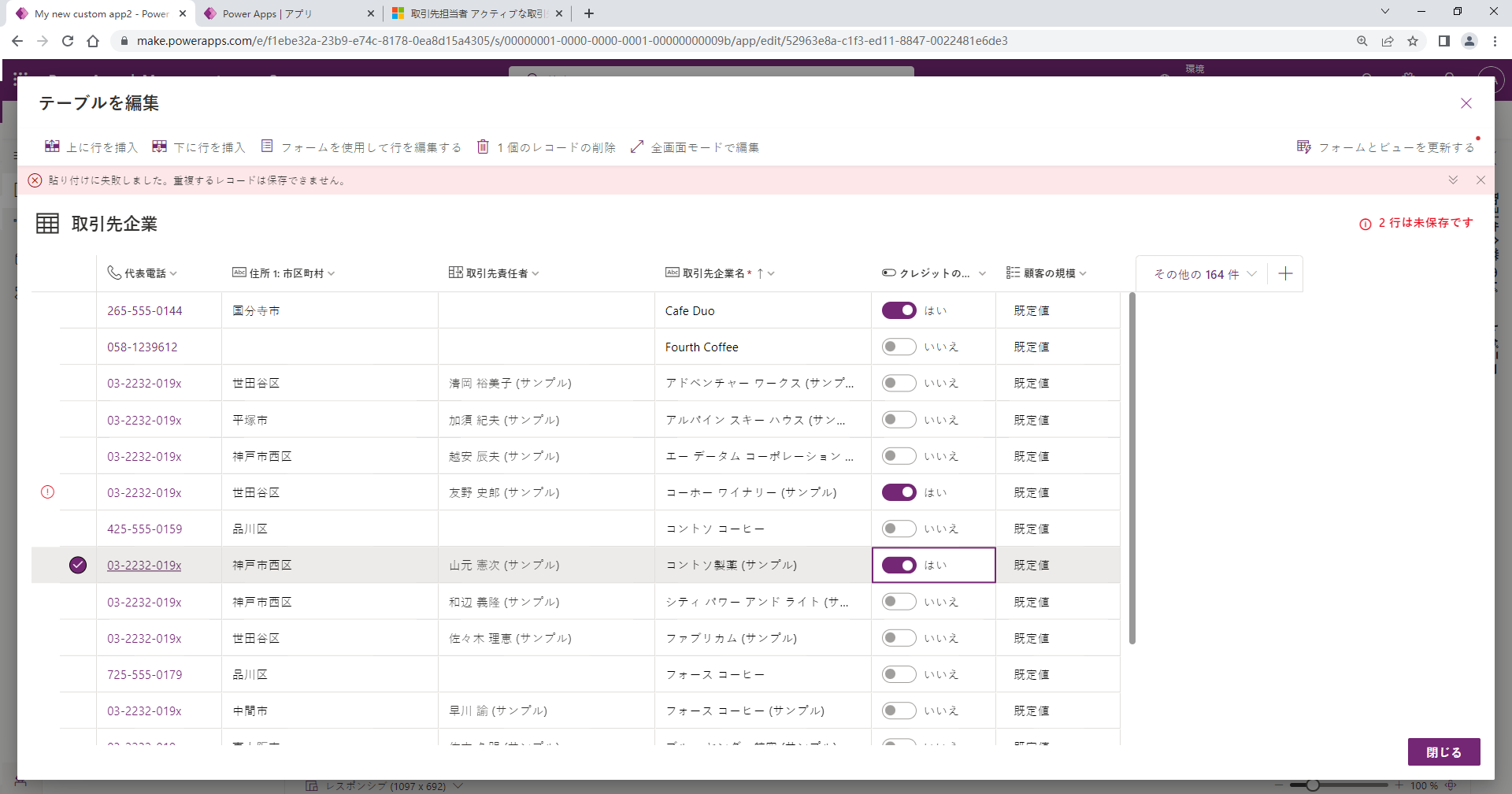1512x794 pixels.
Task: Open the Chrome tab search chevron
Action: [x=1385, y=12]
